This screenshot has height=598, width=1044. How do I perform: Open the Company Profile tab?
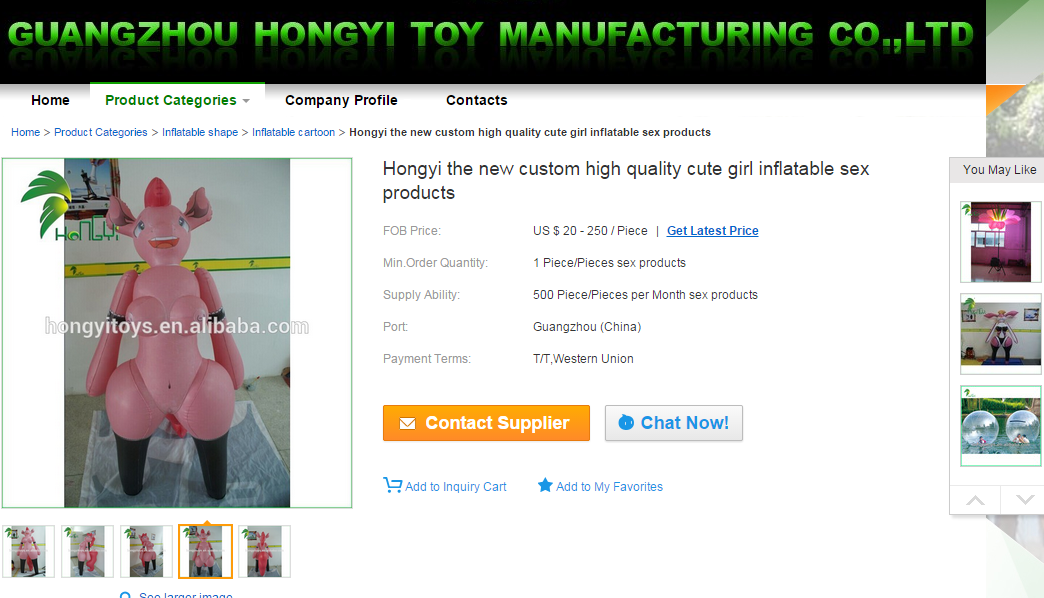click(341, 101)
